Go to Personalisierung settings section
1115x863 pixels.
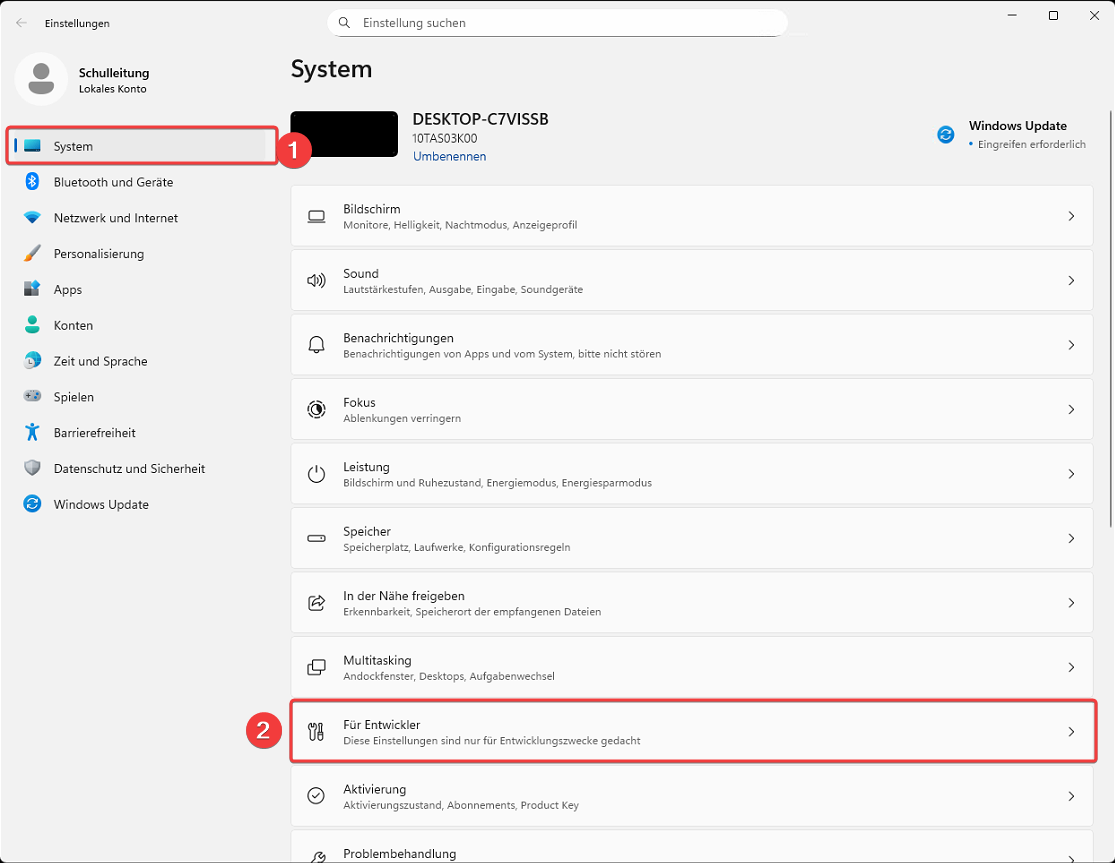pyautogui.click(x=98, y=254)
